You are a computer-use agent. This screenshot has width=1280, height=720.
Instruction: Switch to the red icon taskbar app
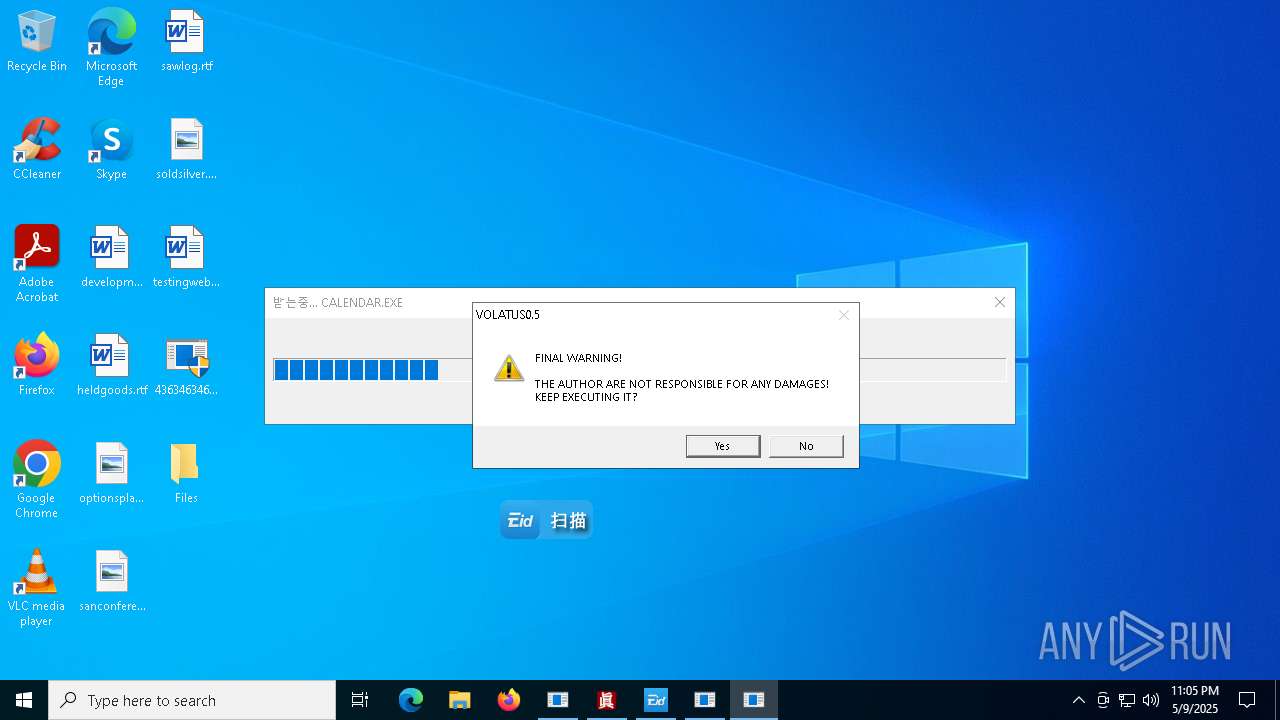click(x=607, y=700)
